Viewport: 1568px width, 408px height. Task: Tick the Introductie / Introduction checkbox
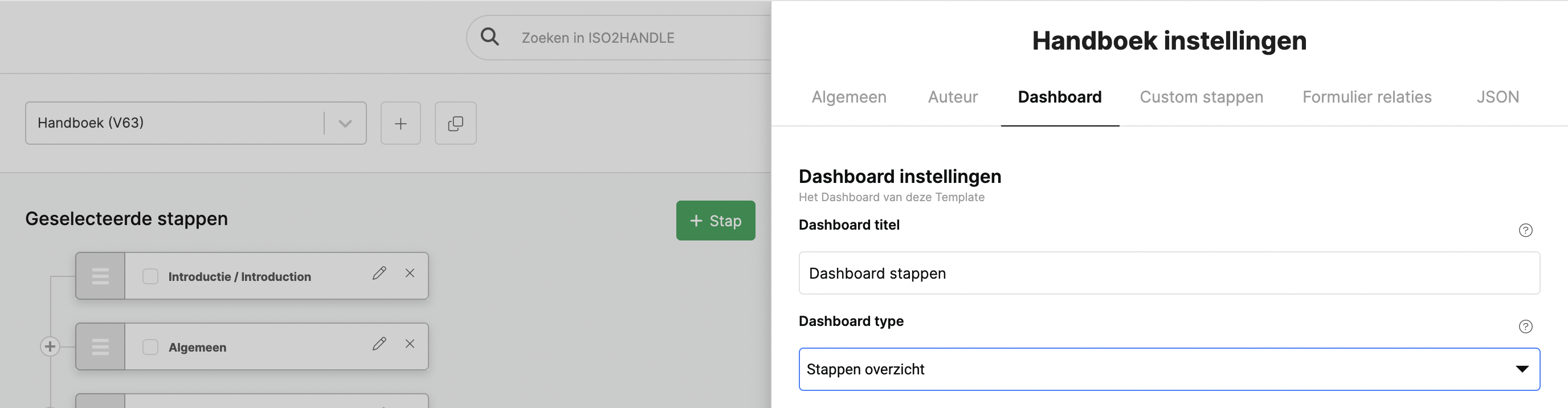point(150,276)
